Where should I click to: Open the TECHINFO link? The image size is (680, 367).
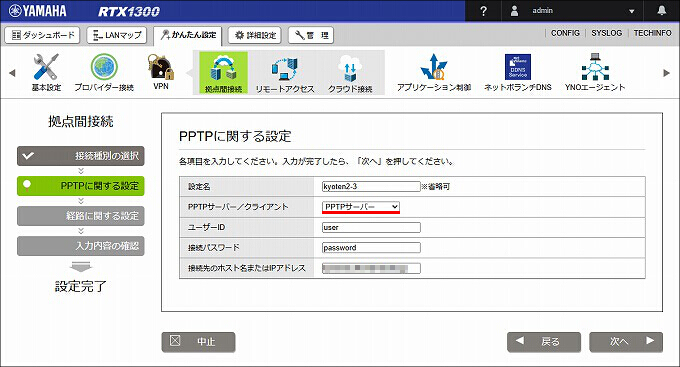[652, 33]
